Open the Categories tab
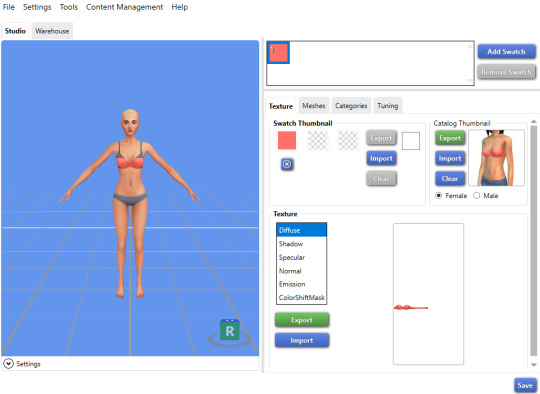This screenshot has height=394, width=540. 351,106
